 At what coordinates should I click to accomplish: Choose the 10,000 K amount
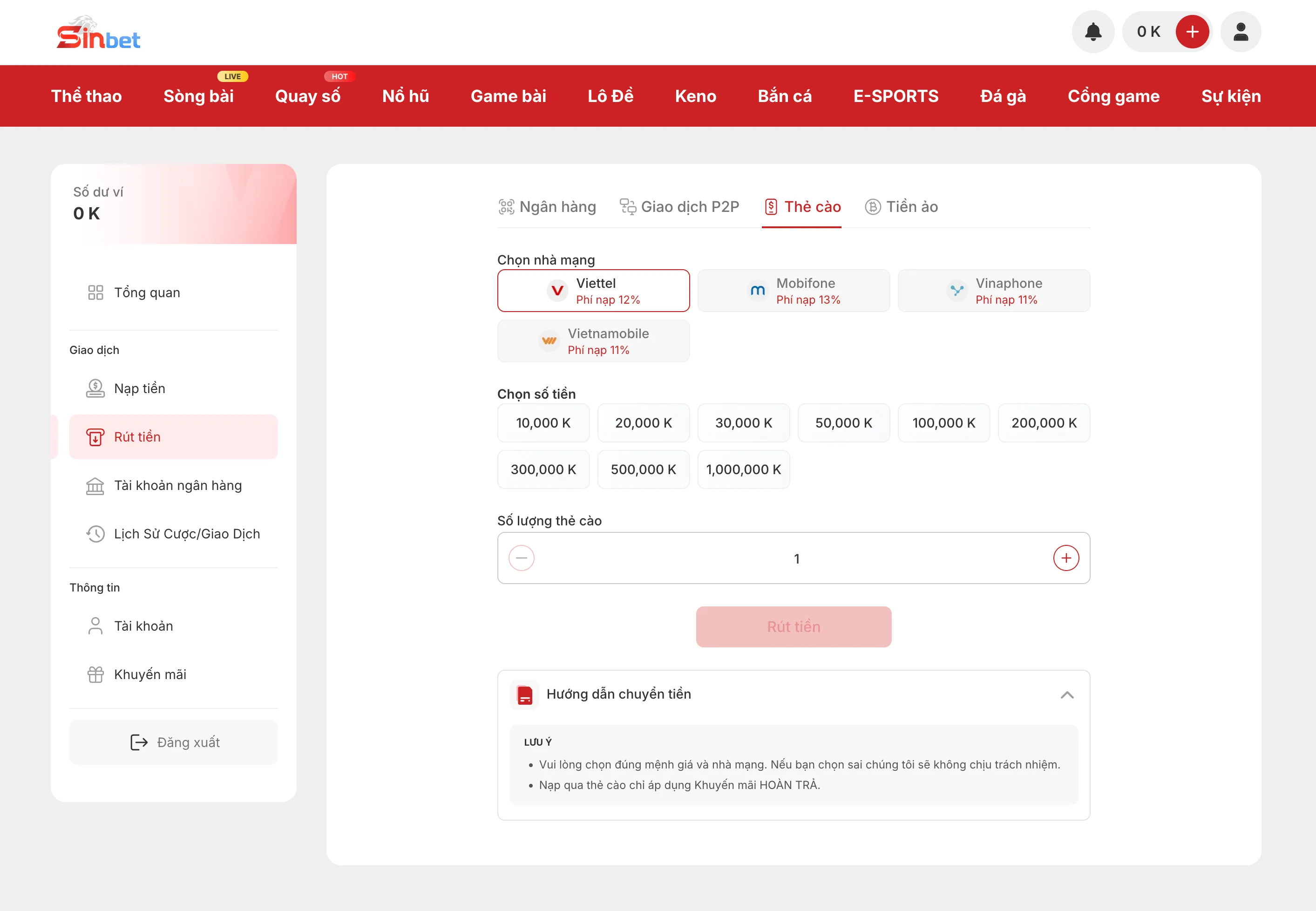click(x=543, y=423)
